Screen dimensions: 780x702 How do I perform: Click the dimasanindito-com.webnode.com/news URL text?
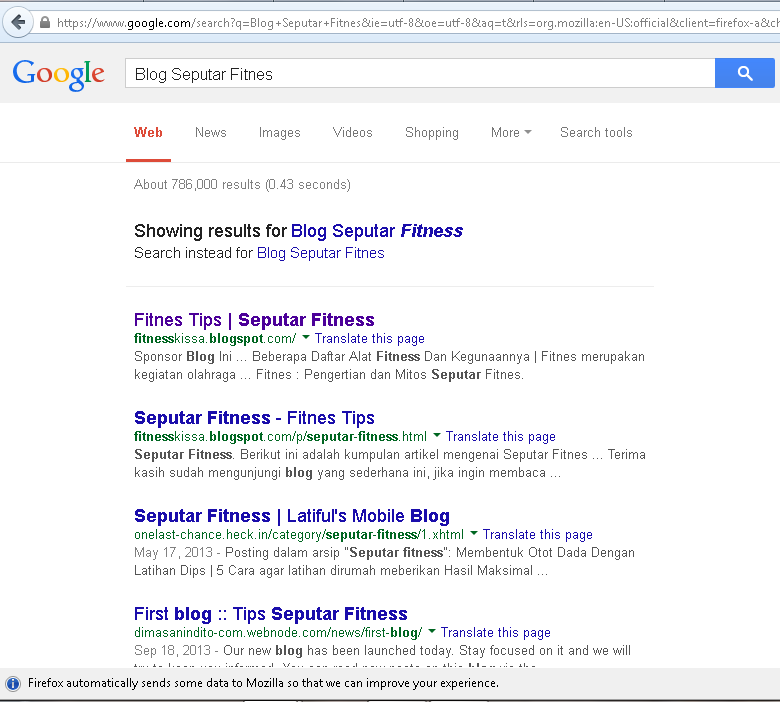[x=278, y=633]
